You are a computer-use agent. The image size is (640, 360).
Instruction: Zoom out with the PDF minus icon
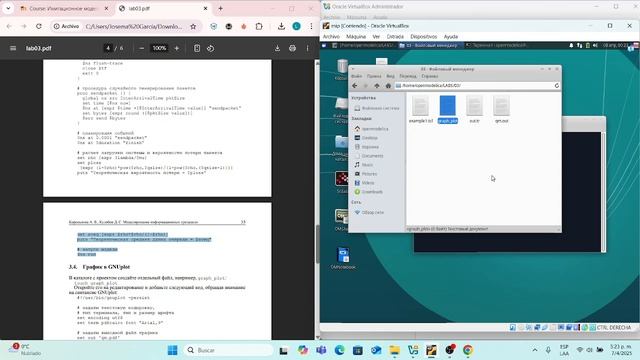(142, 48)
